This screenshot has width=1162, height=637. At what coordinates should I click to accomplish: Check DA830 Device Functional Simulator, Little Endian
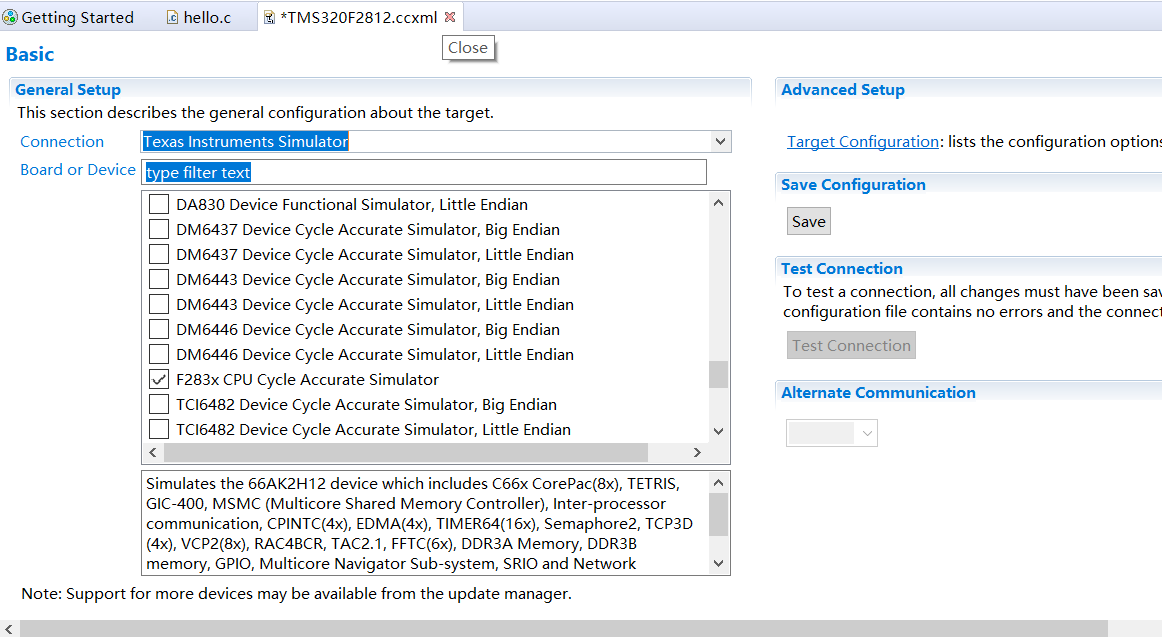[159, 205]
